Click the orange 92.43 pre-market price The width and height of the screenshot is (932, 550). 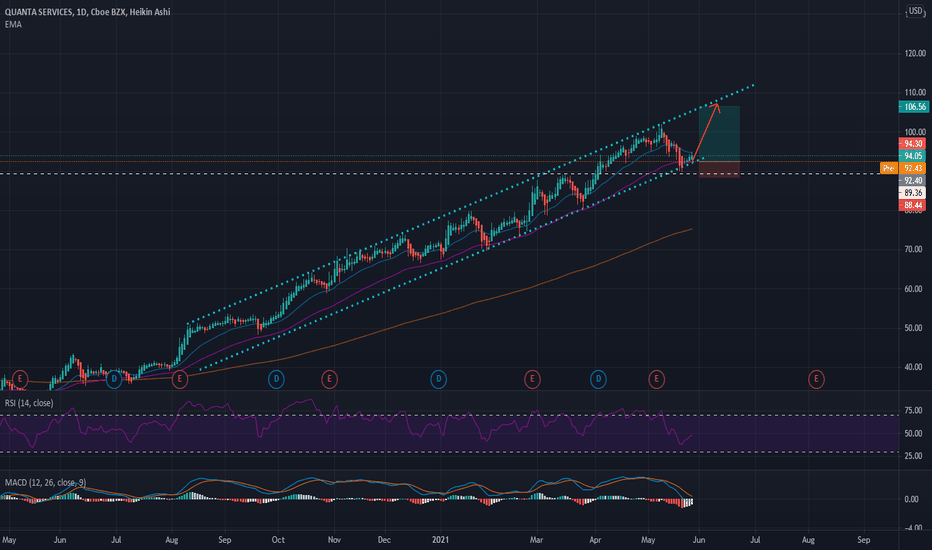[x=913, y=168]
